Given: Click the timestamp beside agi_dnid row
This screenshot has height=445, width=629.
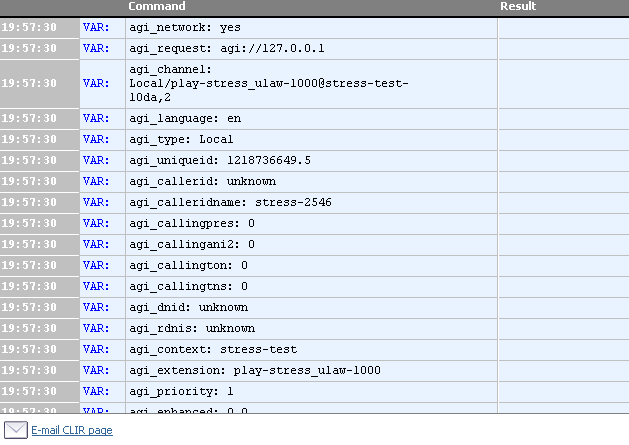Looking at the screenshot, I should click(x=40, y=307).
